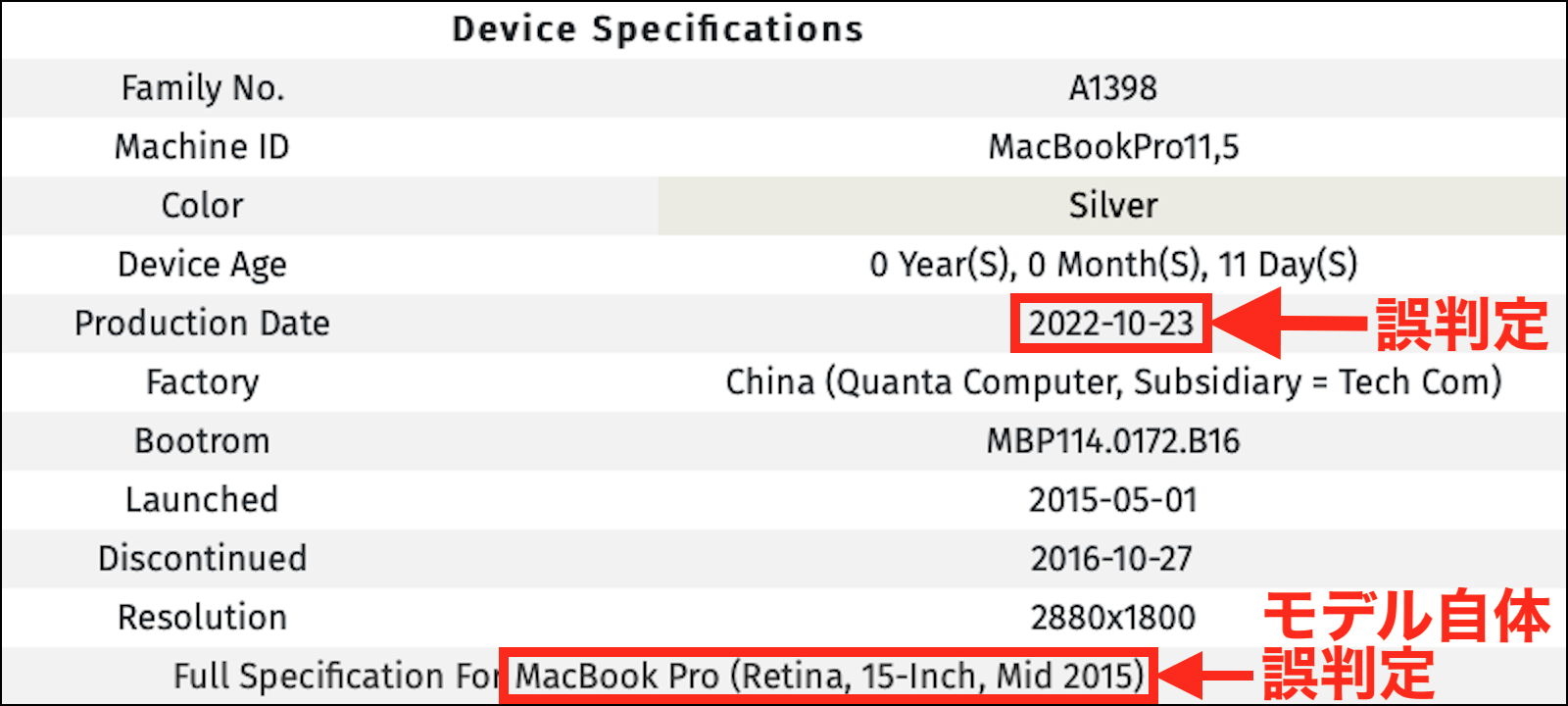
Task: Click the Discontinued date 2016-10-27
Action: tap(1111, 559)
